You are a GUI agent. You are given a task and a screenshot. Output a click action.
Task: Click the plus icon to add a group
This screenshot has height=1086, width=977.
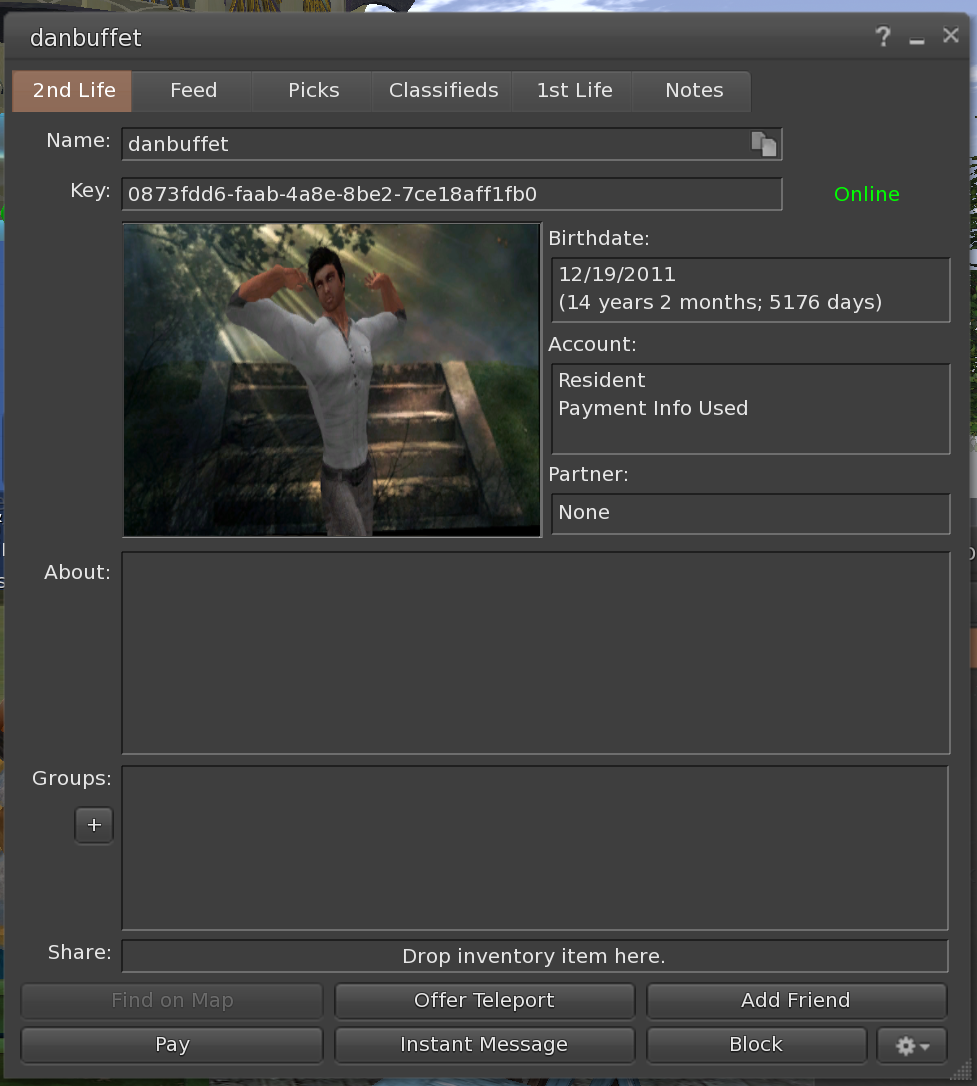pos(93,825)
